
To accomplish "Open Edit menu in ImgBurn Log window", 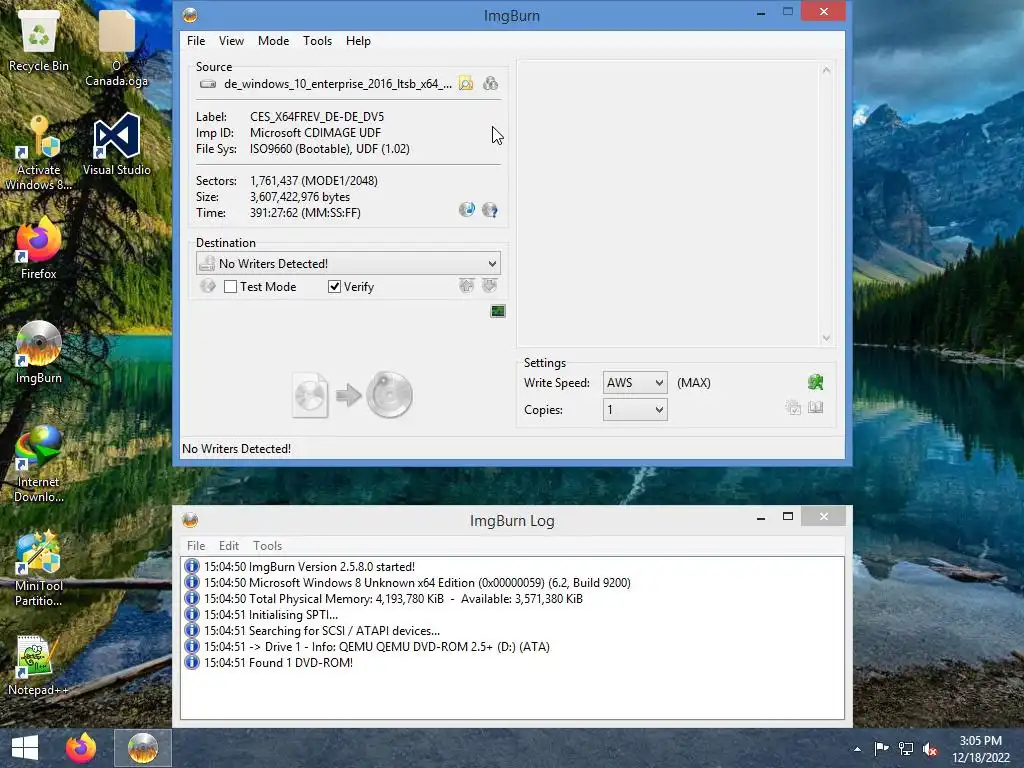I will click(229, 545).
